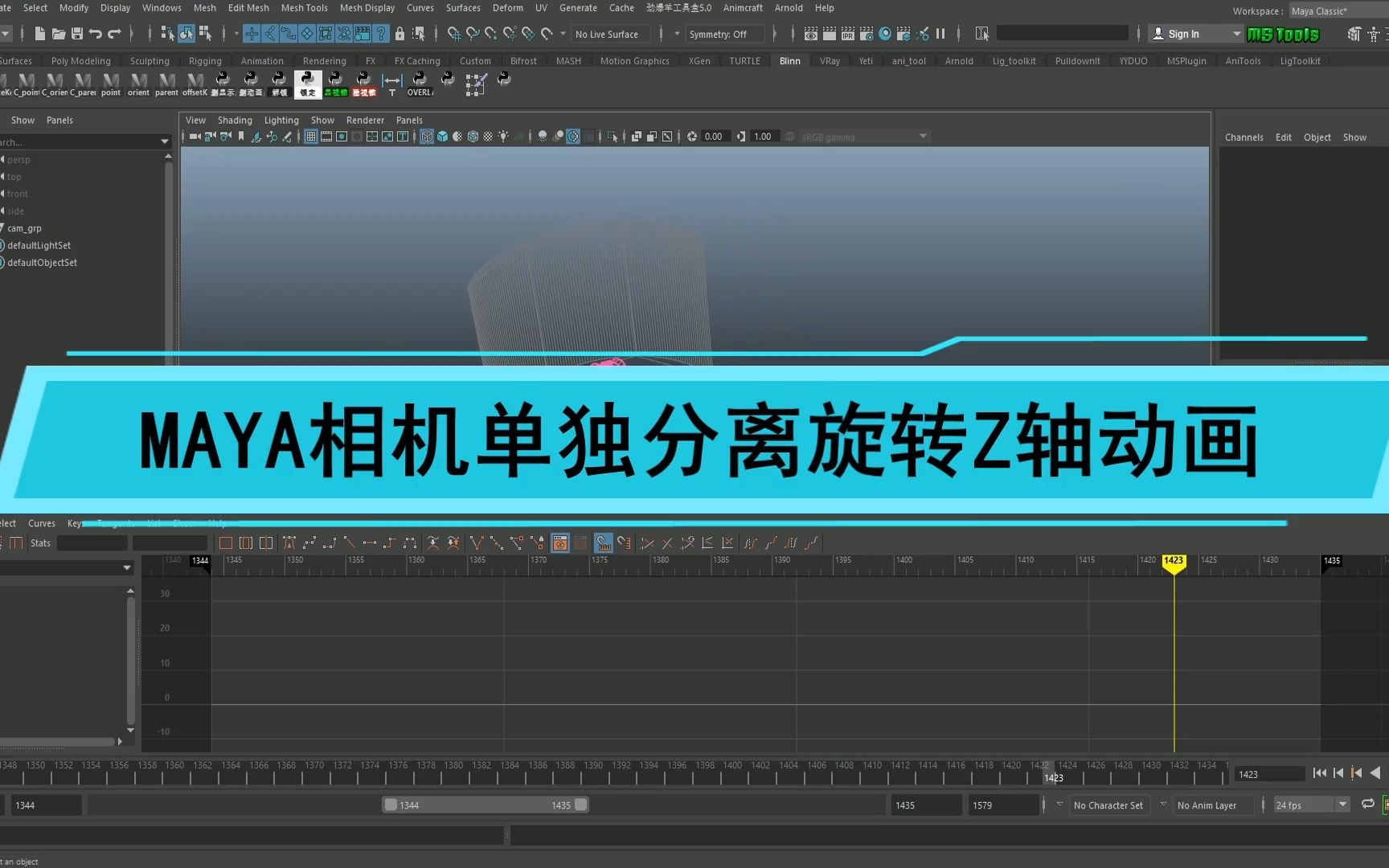The image size is (1389, 868).
Task: Select the Snap to grids icon
Action: 453,34
